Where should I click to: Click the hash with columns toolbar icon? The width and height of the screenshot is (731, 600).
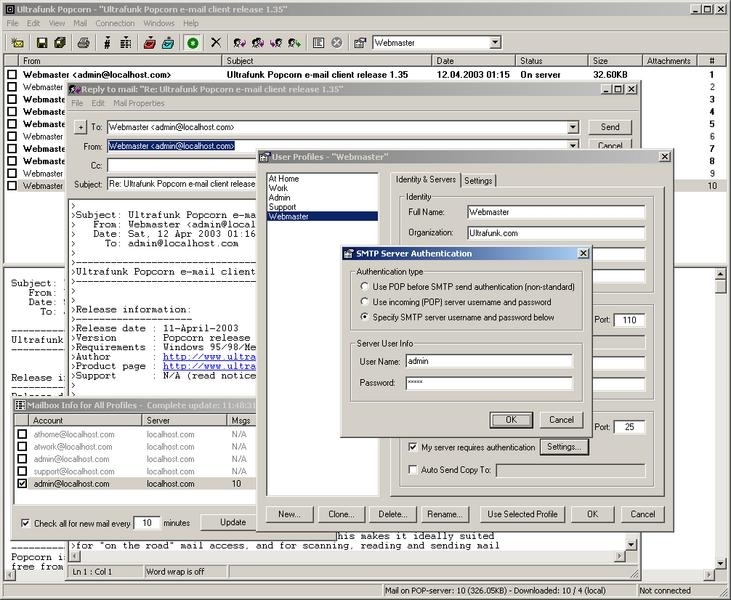125,43
